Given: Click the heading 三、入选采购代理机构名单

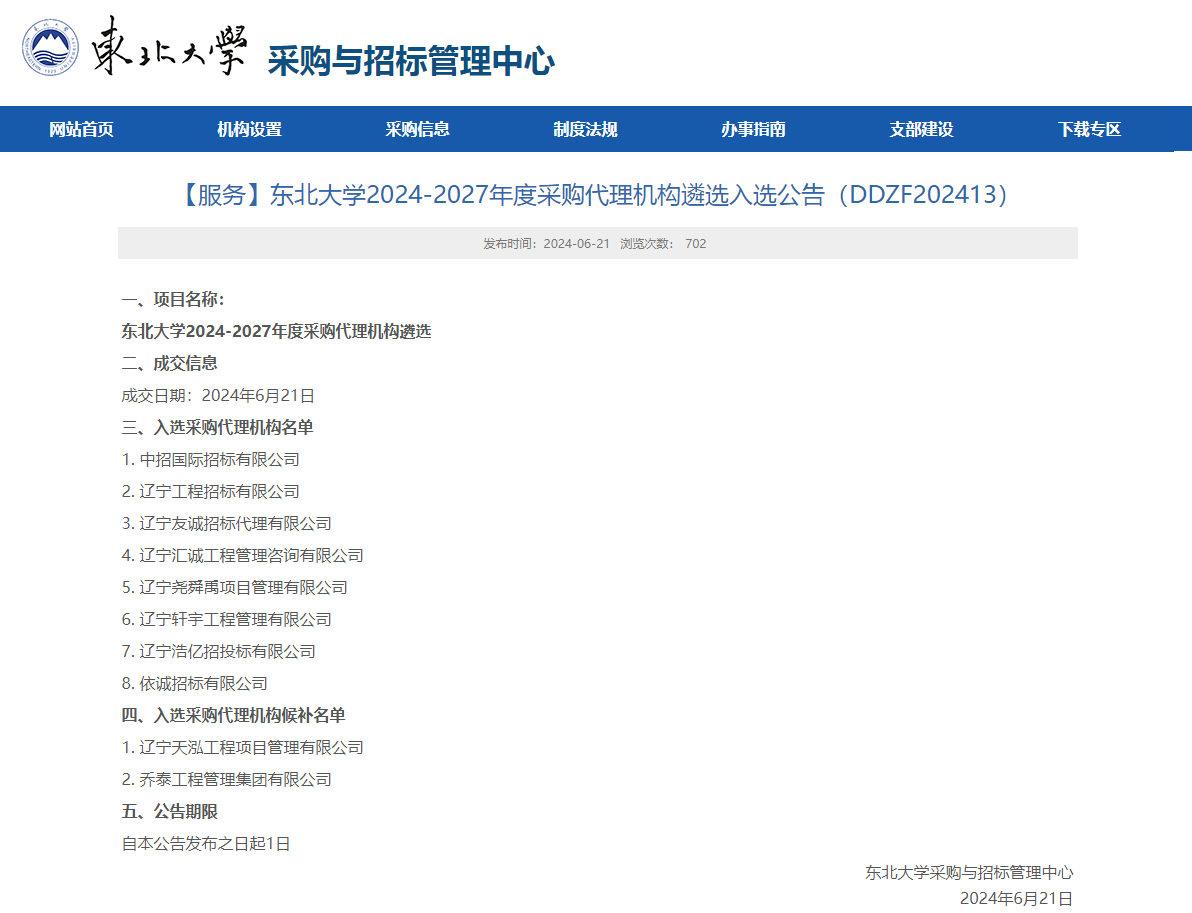Looking at the screenshot, I should (217, 427).
